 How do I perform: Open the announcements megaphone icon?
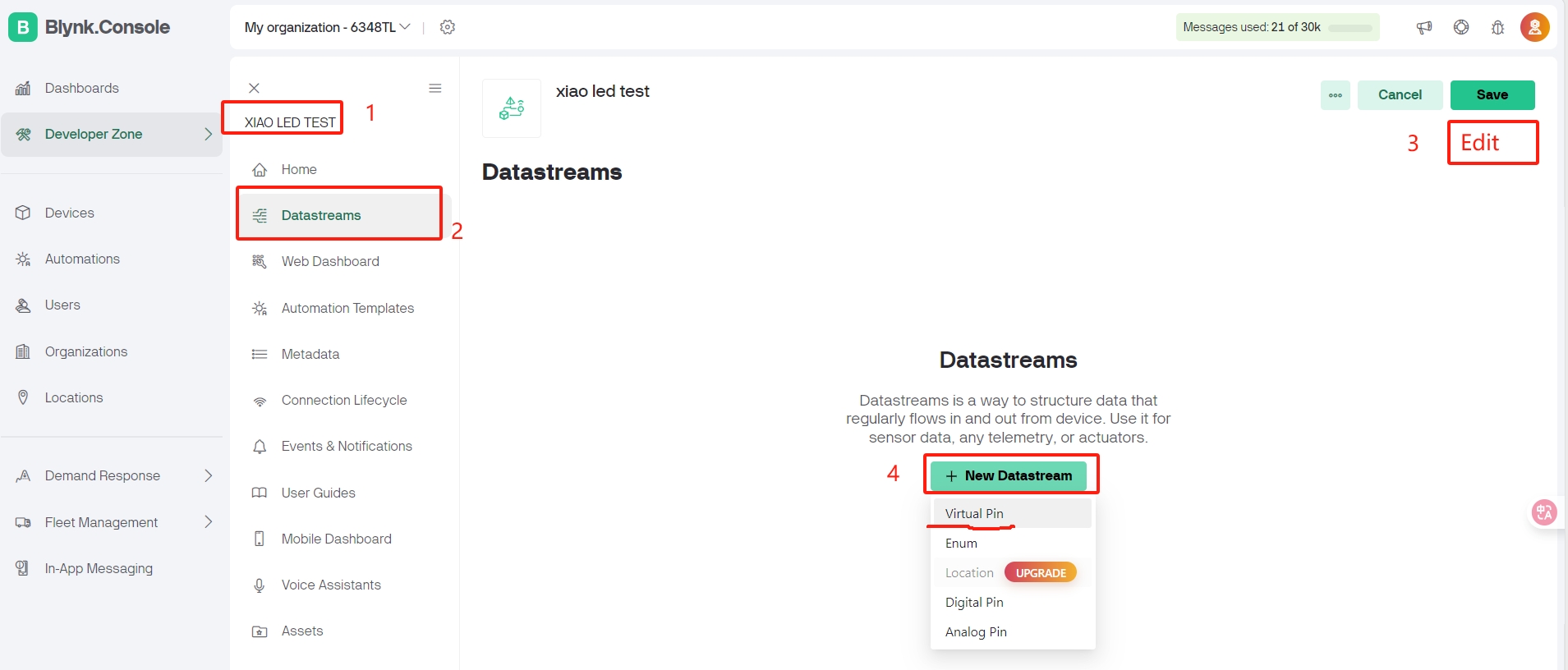pos(1424,27)
